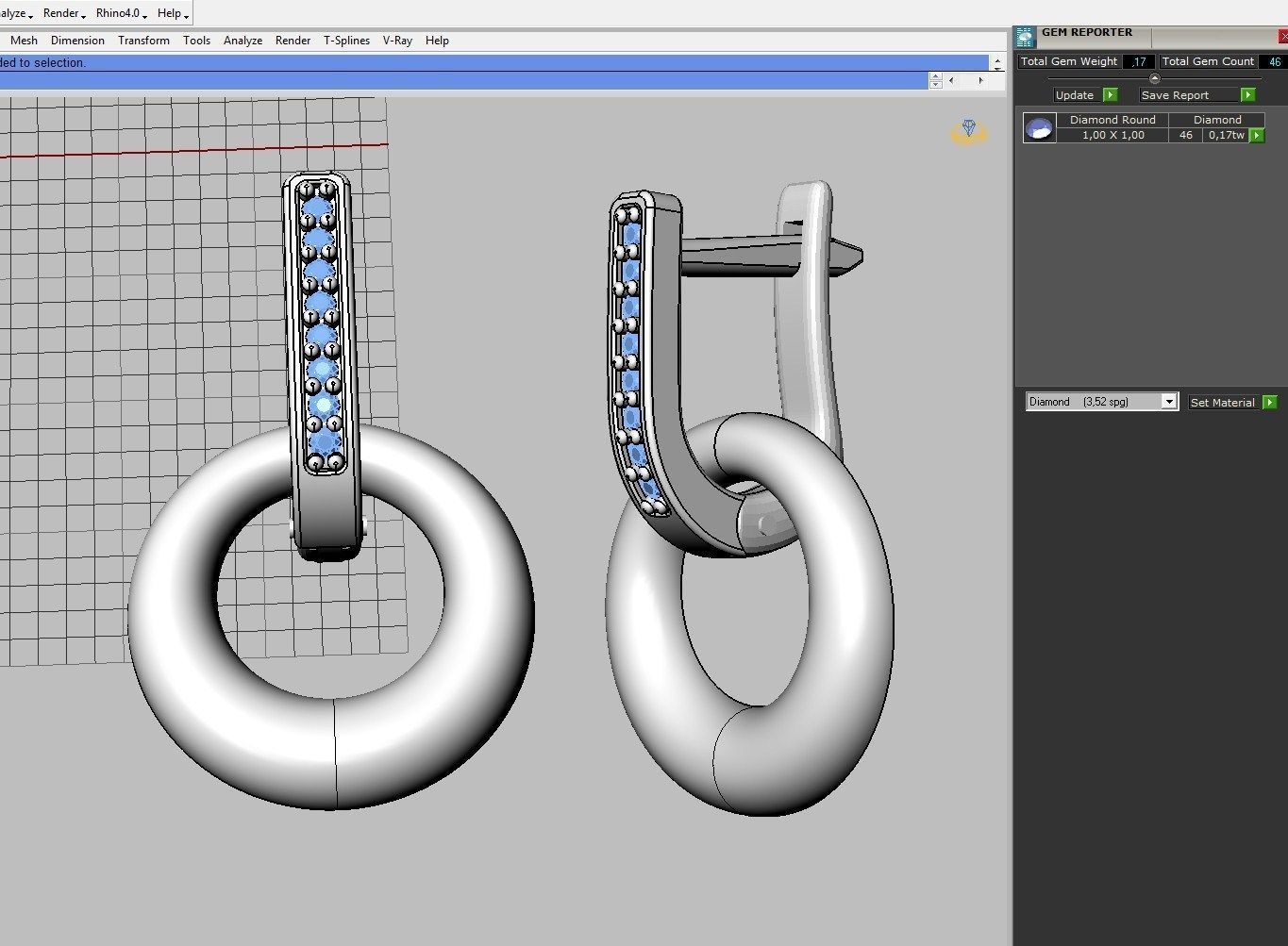Screen dimensions: 1288x946
Task: Open the T-Splines menu
Action: tap(346, 41)
